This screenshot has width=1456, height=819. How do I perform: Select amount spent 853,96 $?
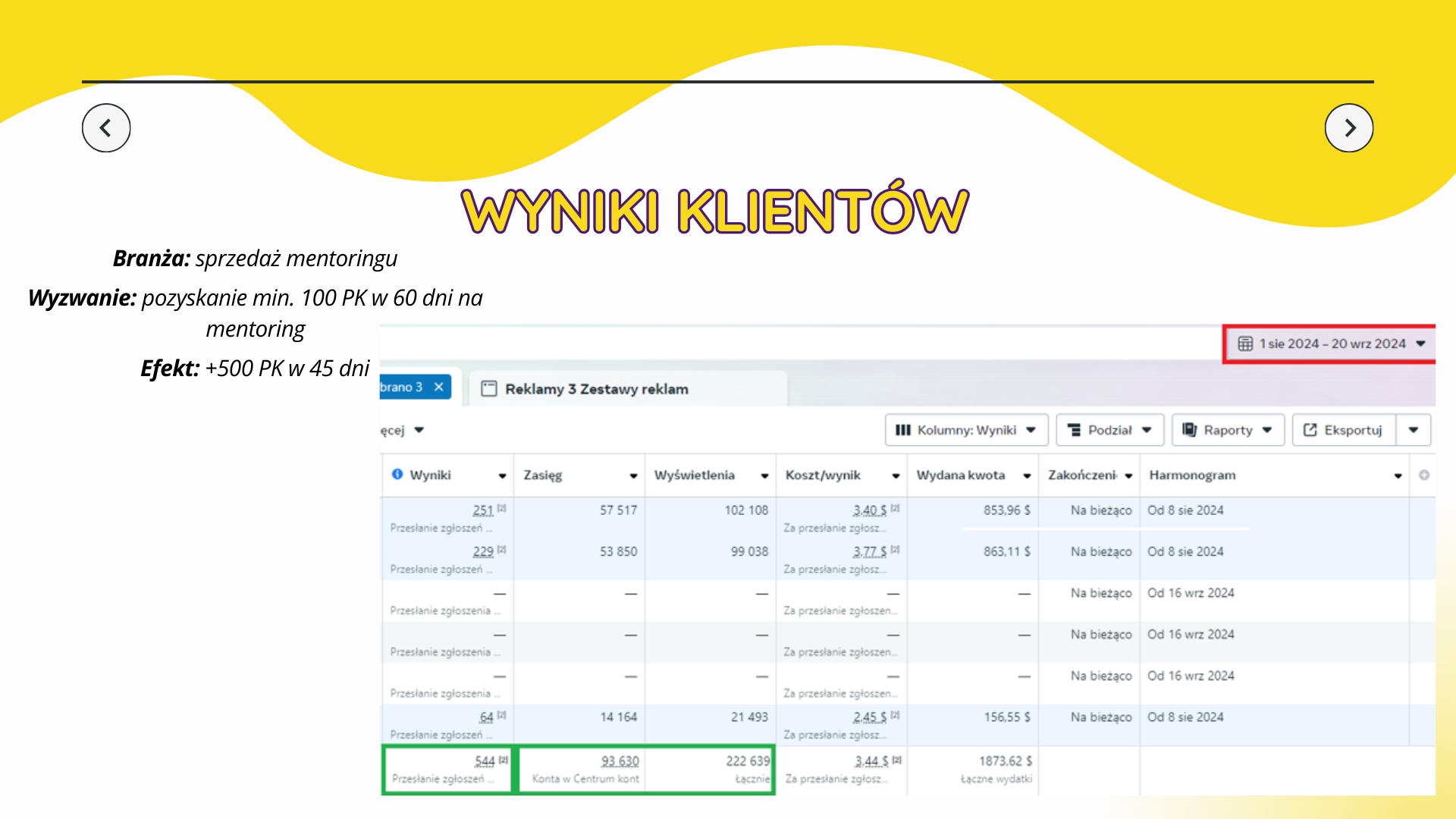click(1007, 510)
